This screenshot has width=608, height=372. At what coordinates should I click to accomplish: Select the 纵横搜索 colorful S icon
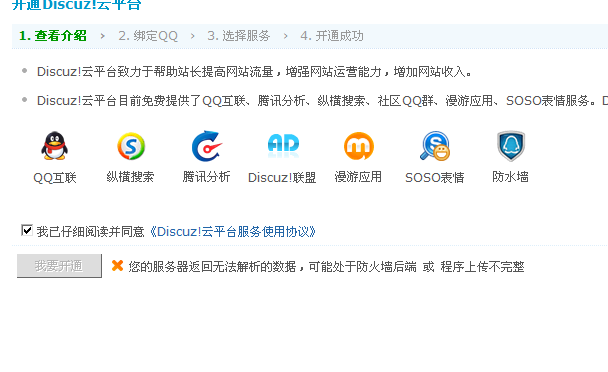pyautogui.click(x=131, y=146)
